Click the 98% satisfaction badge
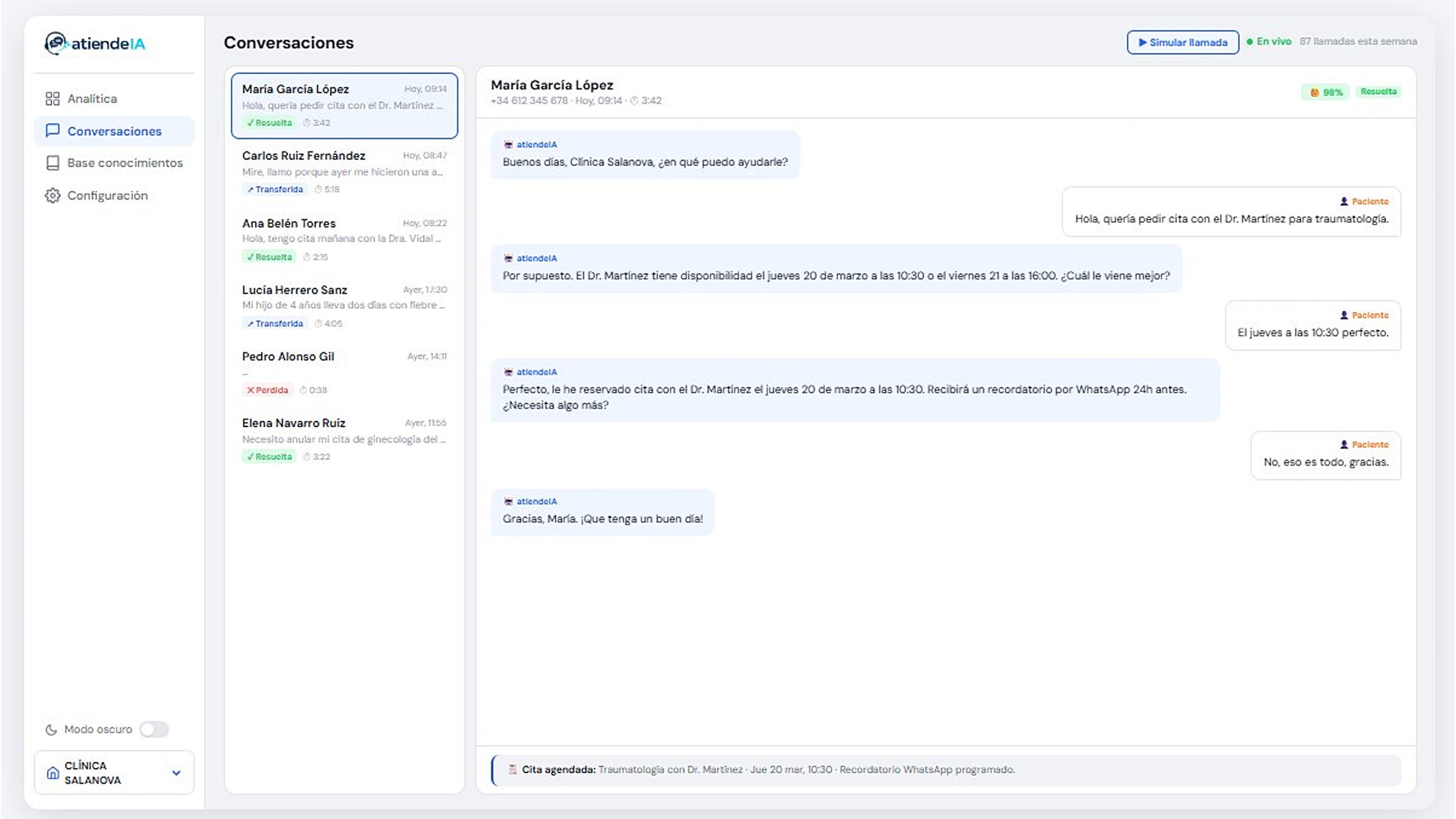 1326,92
